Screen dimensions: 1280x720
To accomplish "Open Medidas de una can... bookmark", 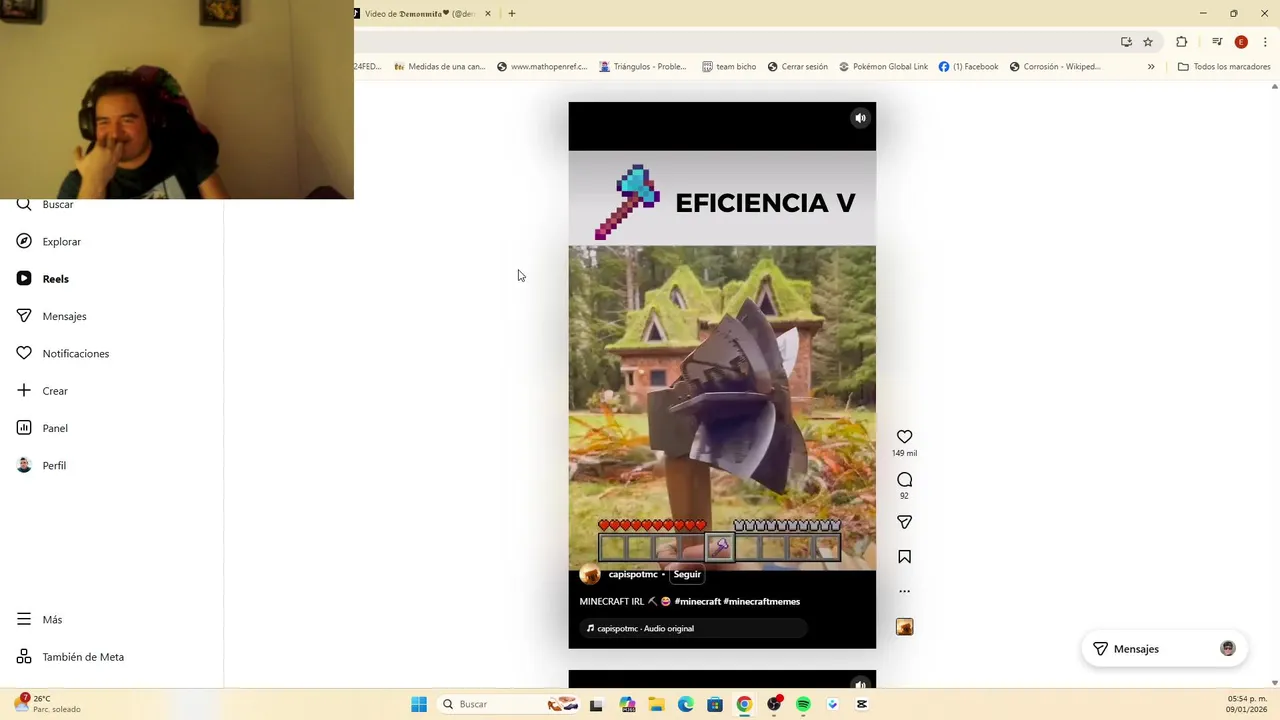I will point(439,67).
